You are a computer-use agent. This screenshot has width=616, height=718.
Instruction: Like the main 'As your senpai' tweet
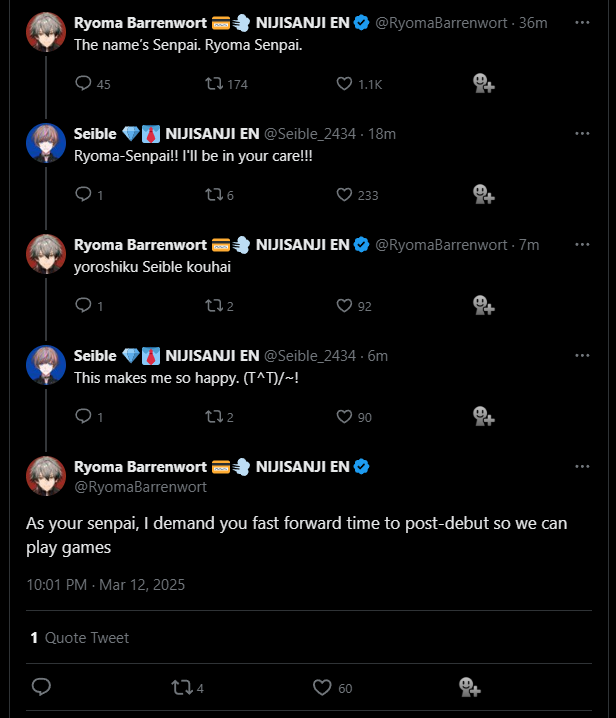tap(322, 687)
